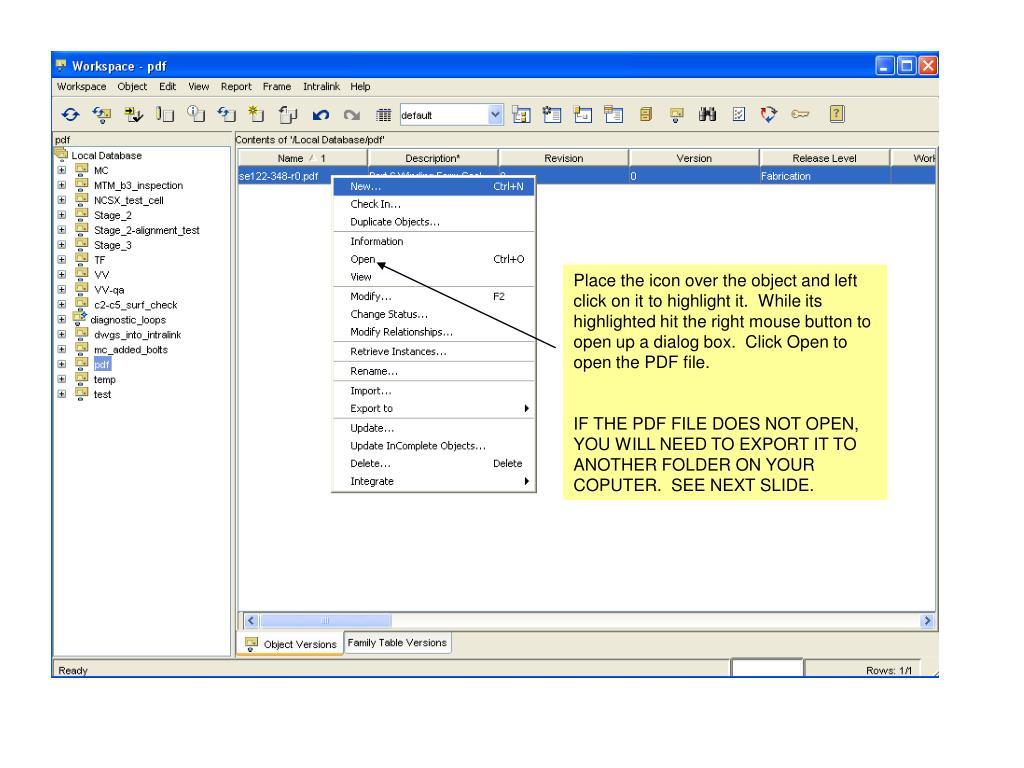Open the Integrate submenu entry
Image resolution: width=1024 pixels, height=768 pixels.
click(434, 481)
